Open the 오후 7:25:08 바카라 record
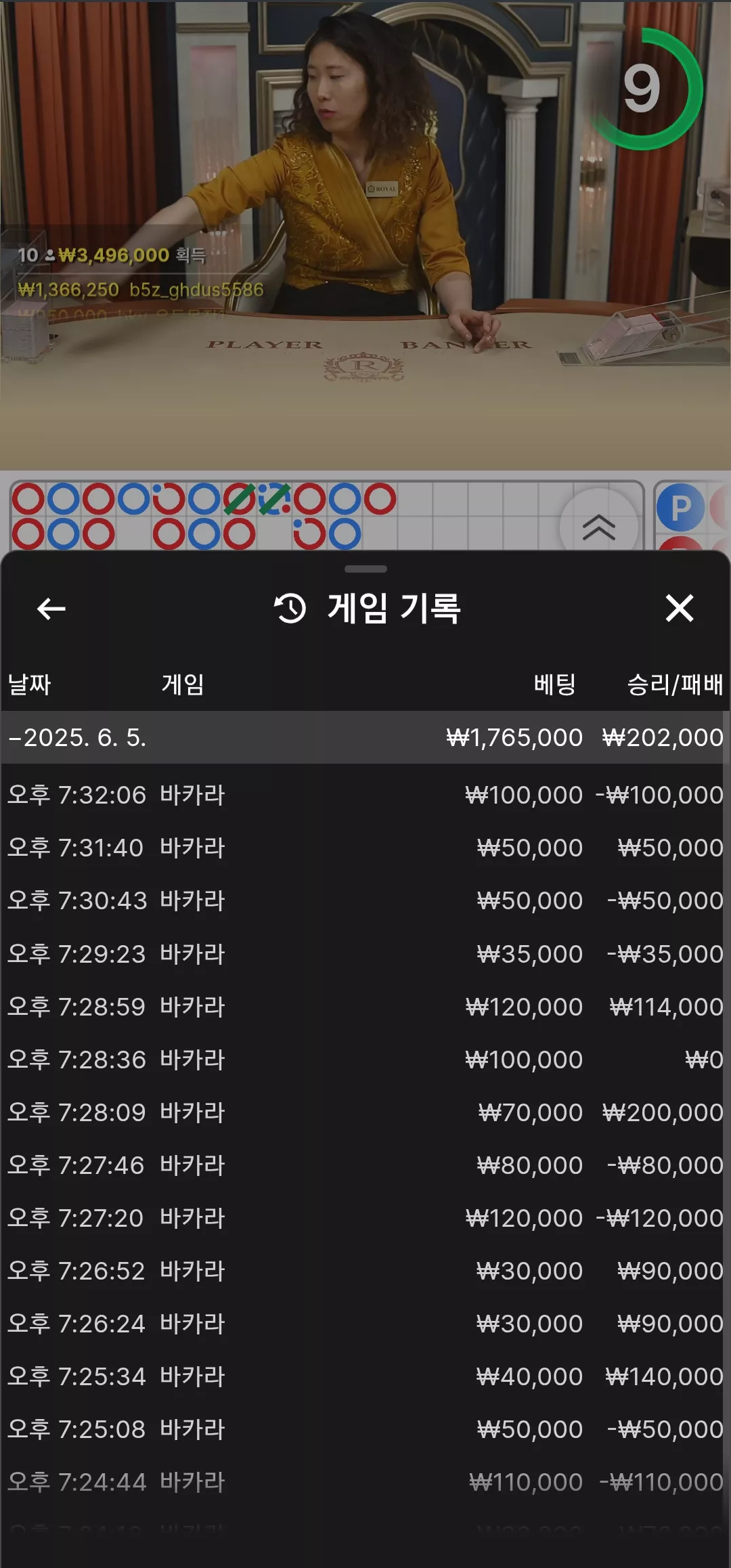This screenshot has width=731, height=1568. (x=365, y=1429)
